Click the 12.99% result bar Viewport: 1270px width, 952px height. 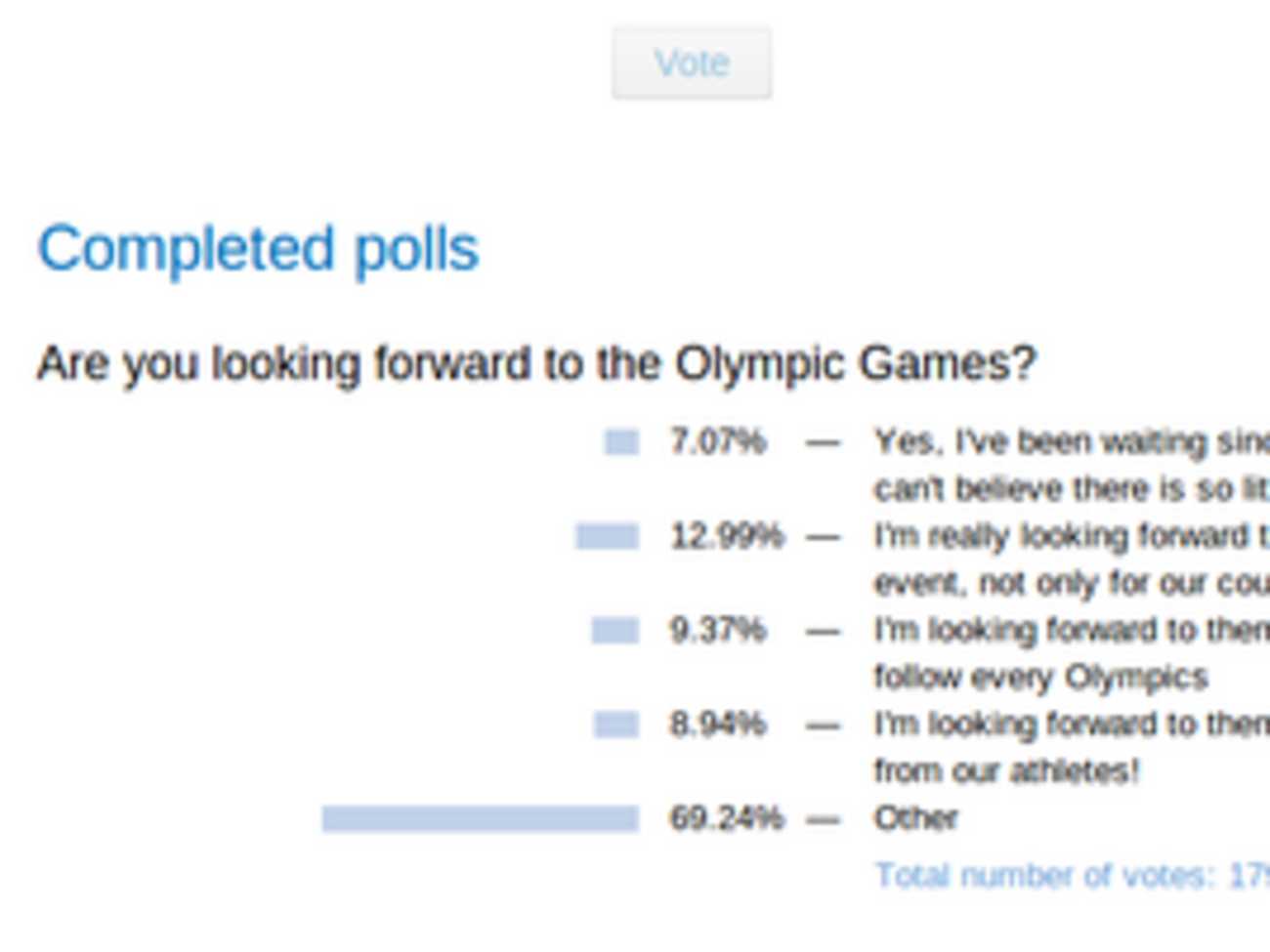pyautogui.click(x=607, y=536)
